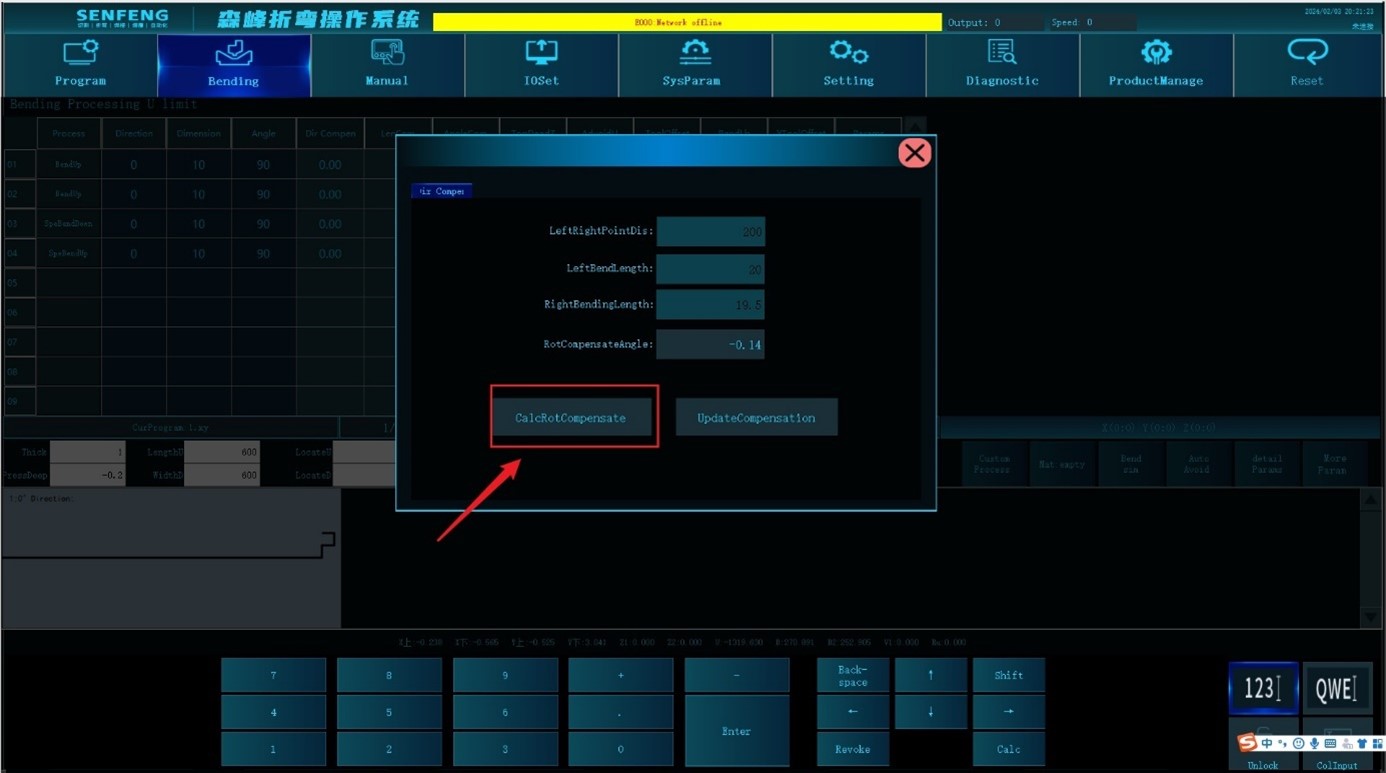The image size is (1386, 773).
Task: Tap the plus key on keypad
Action: click(x=621, y=675)
